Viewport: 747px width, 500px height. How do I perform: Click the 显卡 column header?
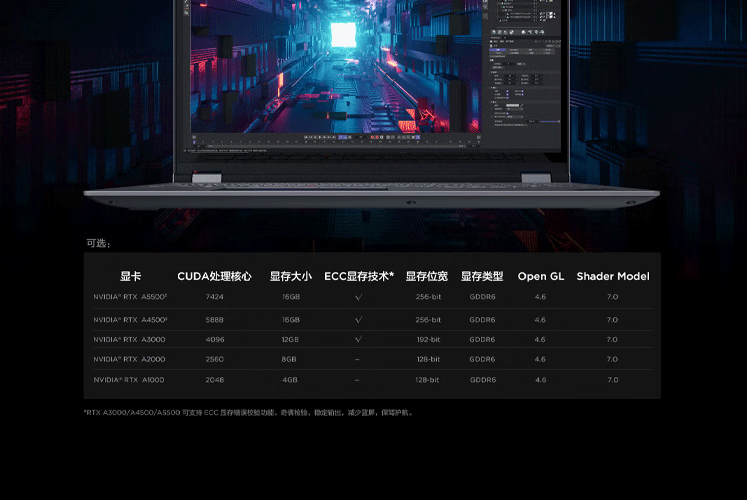pyautogui.click(x=130, y=276)
